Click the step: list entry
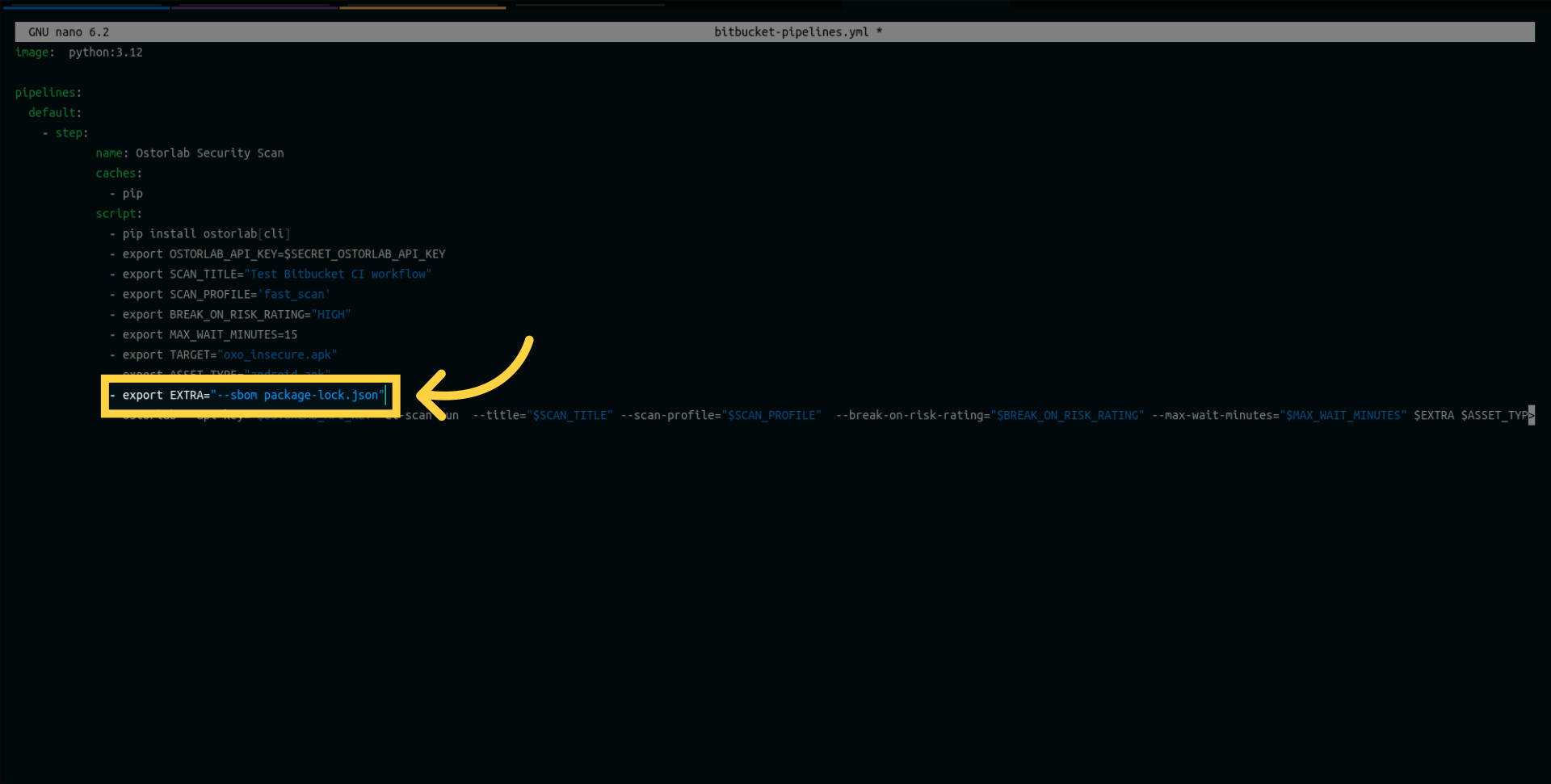This screenshot has width=1551, height=784. tap(70, 133)
